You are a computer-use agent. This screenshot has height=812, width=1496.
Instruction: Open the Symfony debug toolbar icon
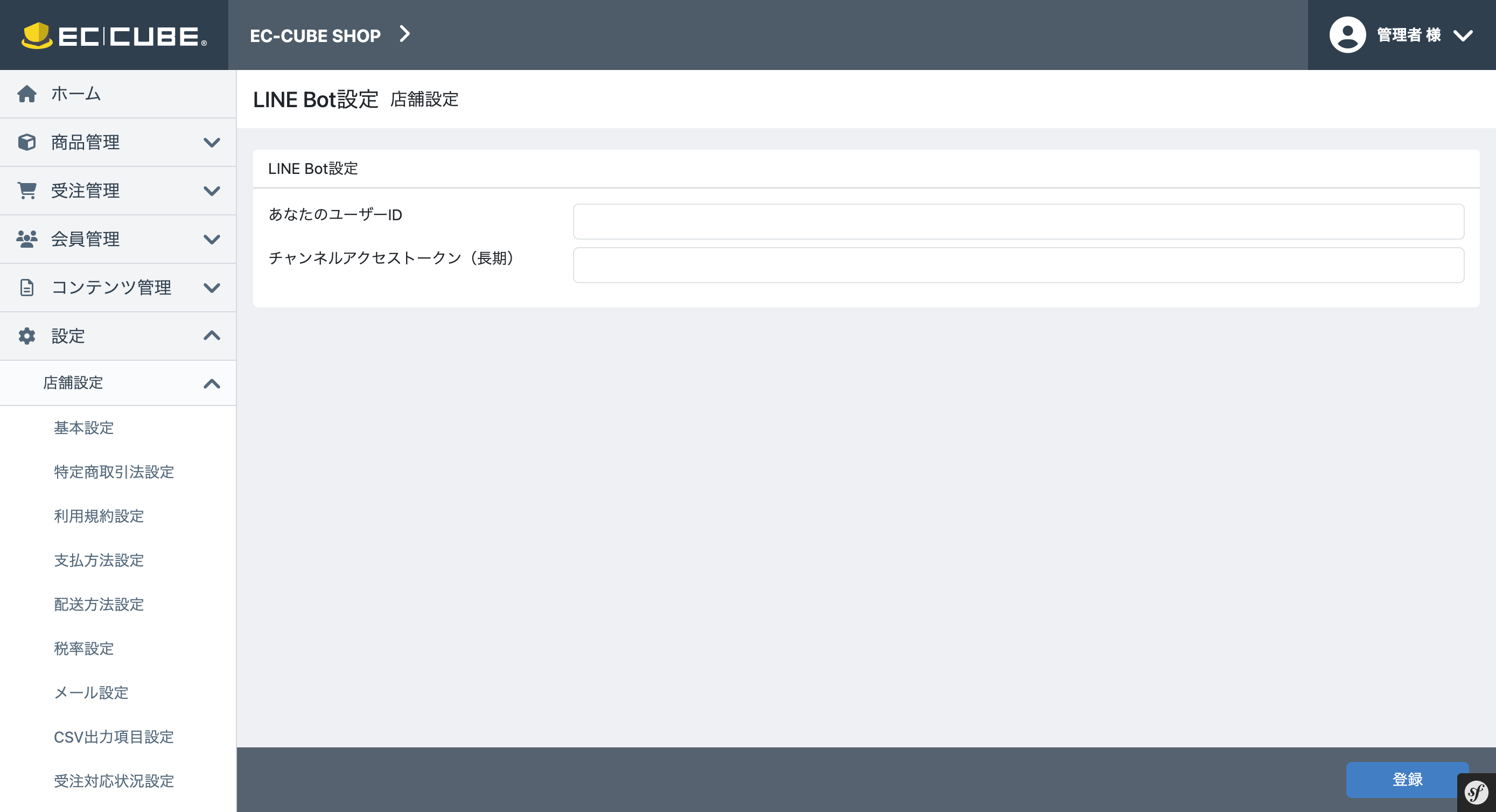click(1476, 793)
